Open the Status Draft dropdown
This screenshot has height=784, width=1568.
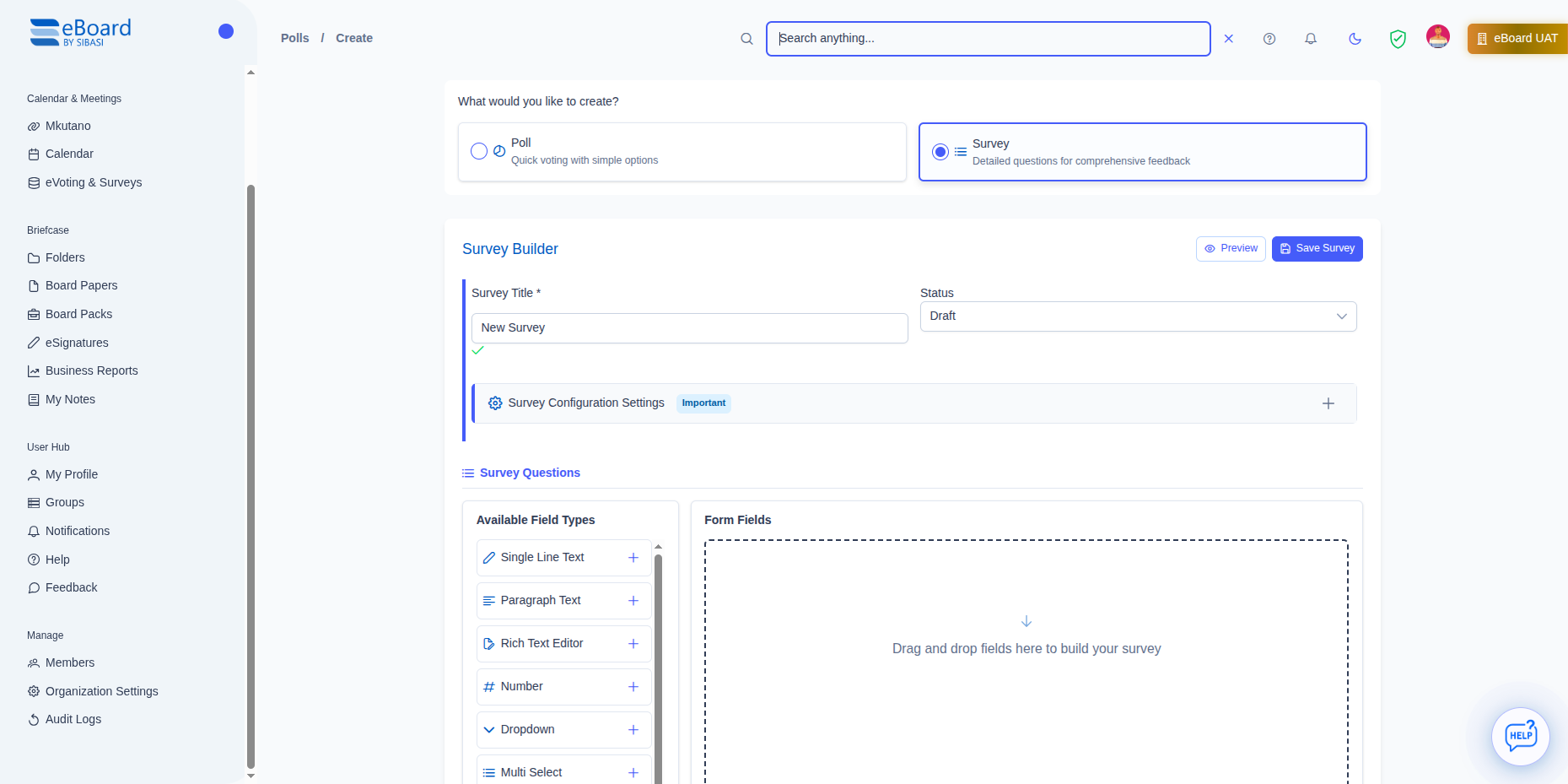(x=1137, y=316)
